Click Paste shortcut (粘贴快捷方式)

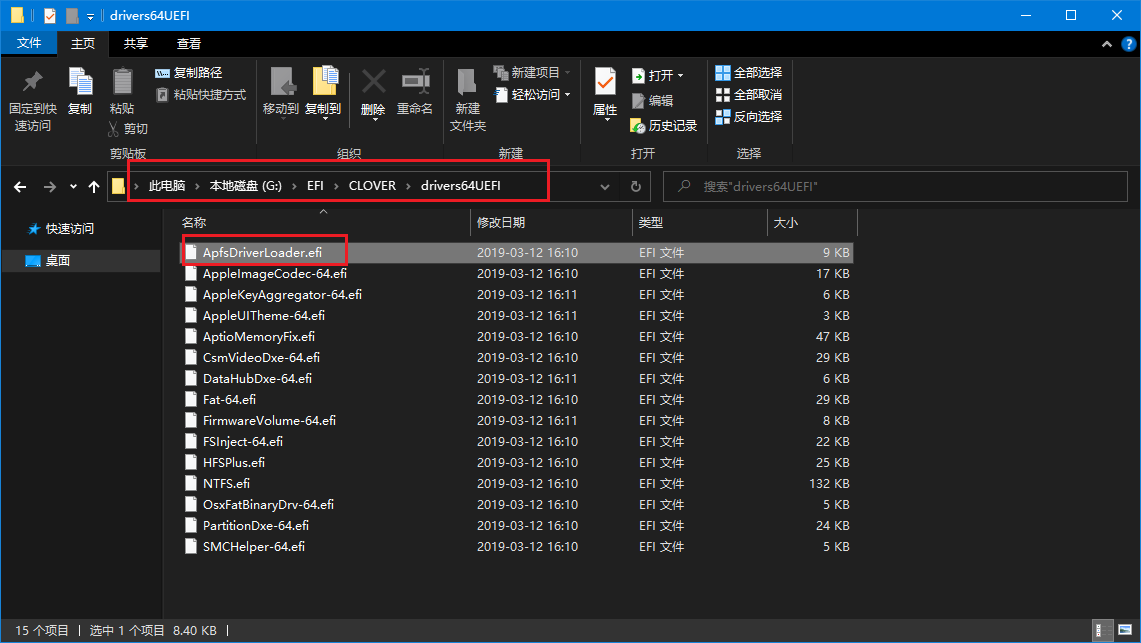(x=201, y=95)
